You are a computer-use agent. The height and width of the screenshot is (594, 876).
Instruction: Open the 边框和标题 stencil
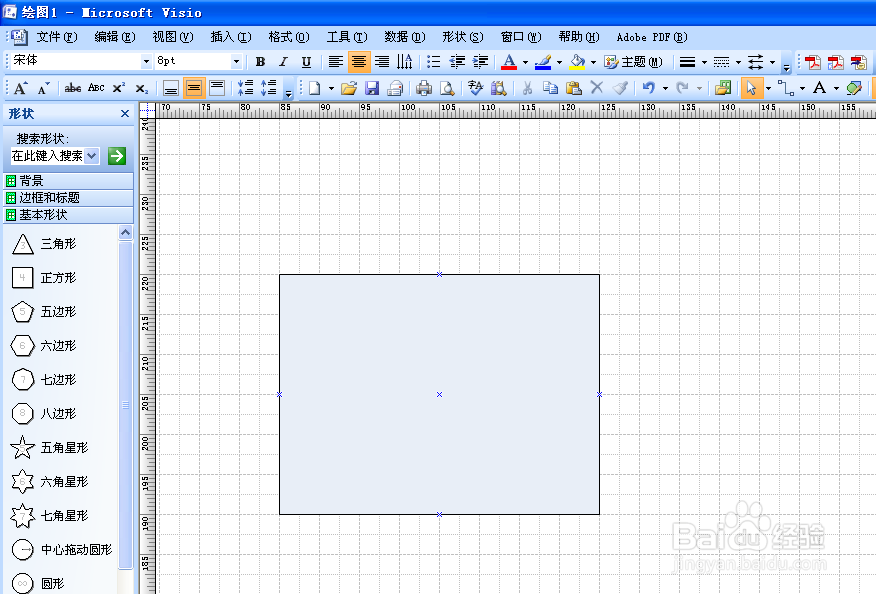(69, 198)
